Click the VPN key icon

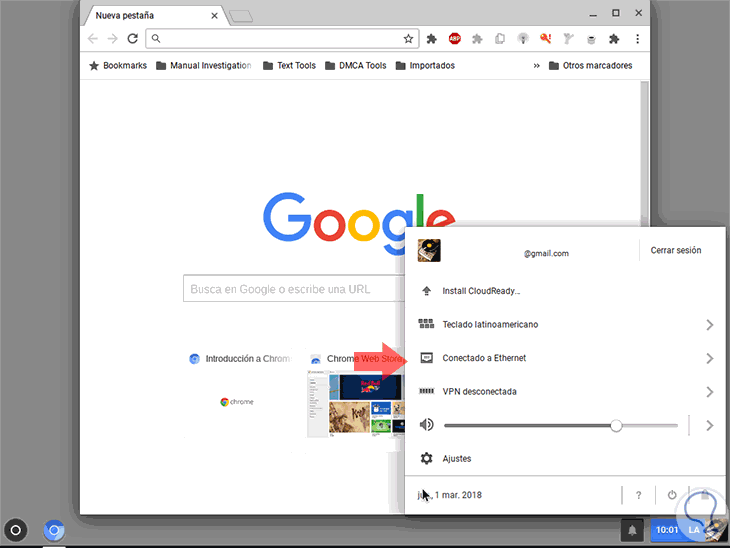(x=426, y=391)
